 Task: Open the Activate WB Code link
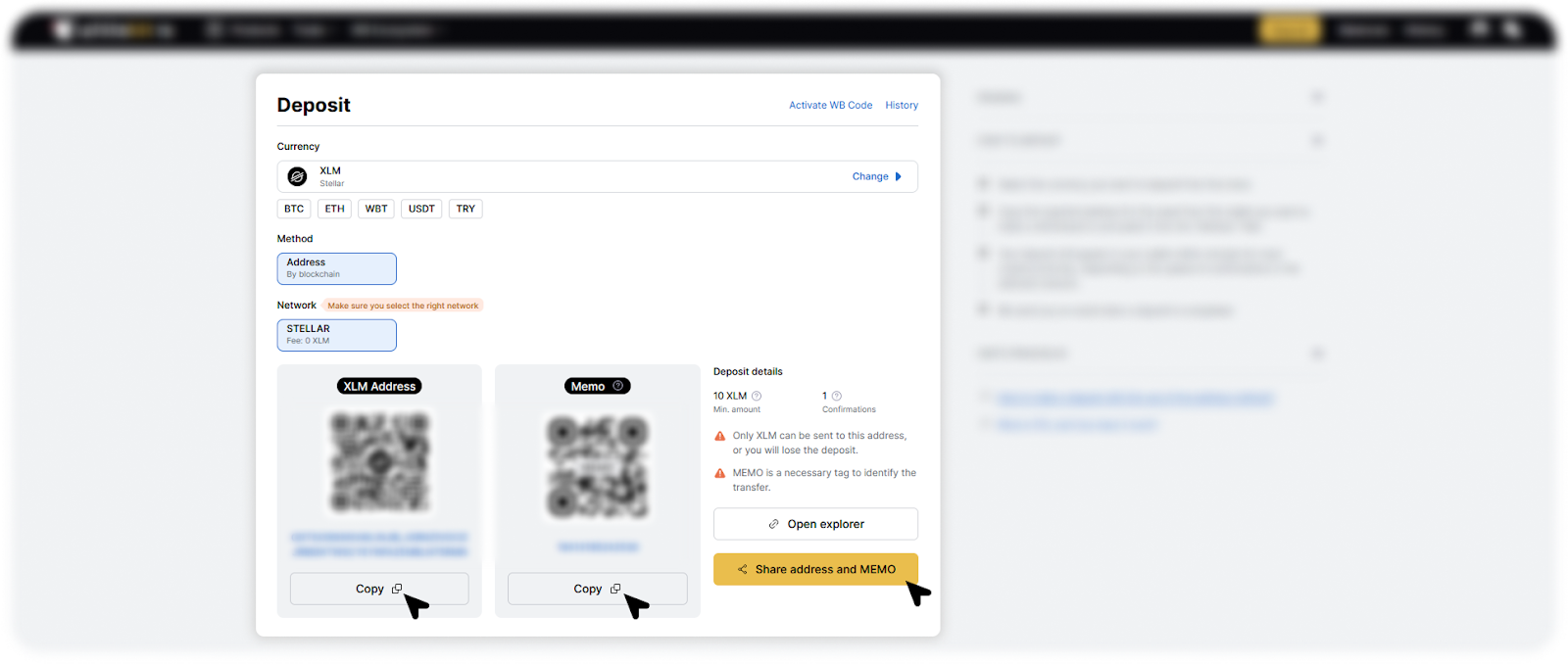click(x=830, y=105)
